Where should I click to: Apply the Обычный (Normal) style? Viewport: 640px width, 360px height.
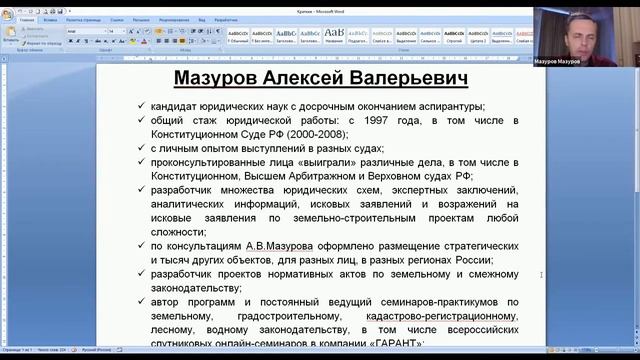[238, 36]
